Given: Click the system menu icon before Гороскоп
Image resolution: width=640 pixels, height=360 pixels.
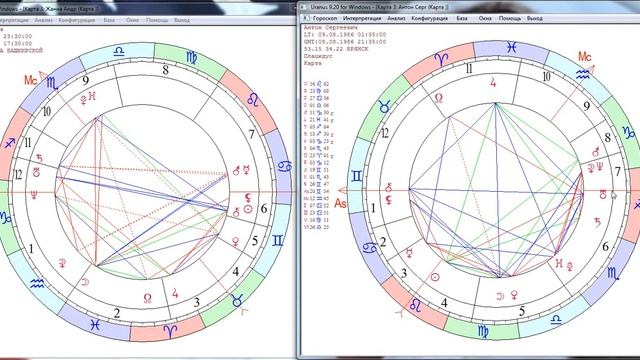Looking at the screenshot, I should (306, 18).
